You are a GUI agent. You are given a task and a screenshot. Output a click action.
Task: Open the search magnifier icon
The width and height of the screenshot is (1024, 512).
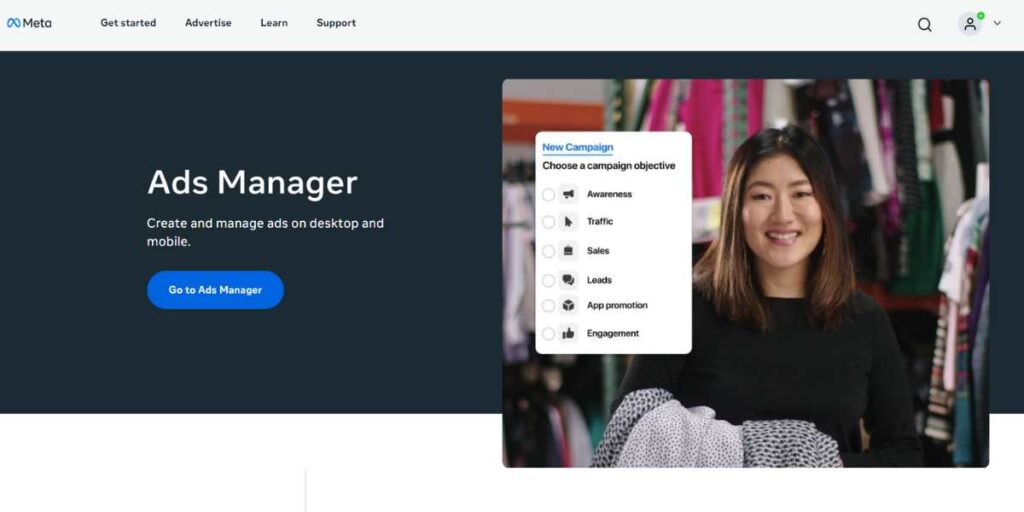tap(924, 25)
